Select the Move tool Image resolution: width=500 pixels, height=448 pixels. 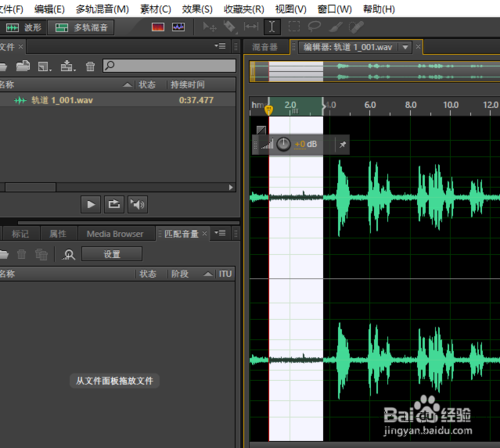coord(210,27)
